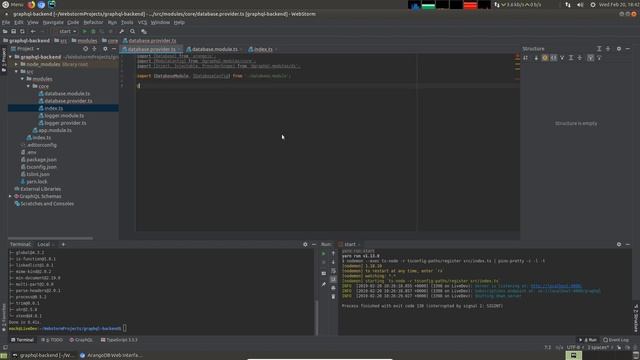
Task: Open the VCS menu
Action: [142, 22]
